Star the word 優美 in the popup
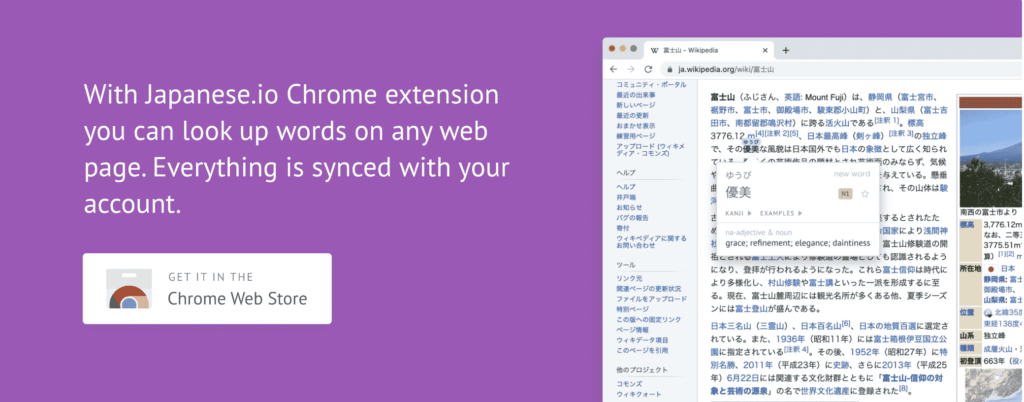 pyautogui.click(x=865, y=194)
